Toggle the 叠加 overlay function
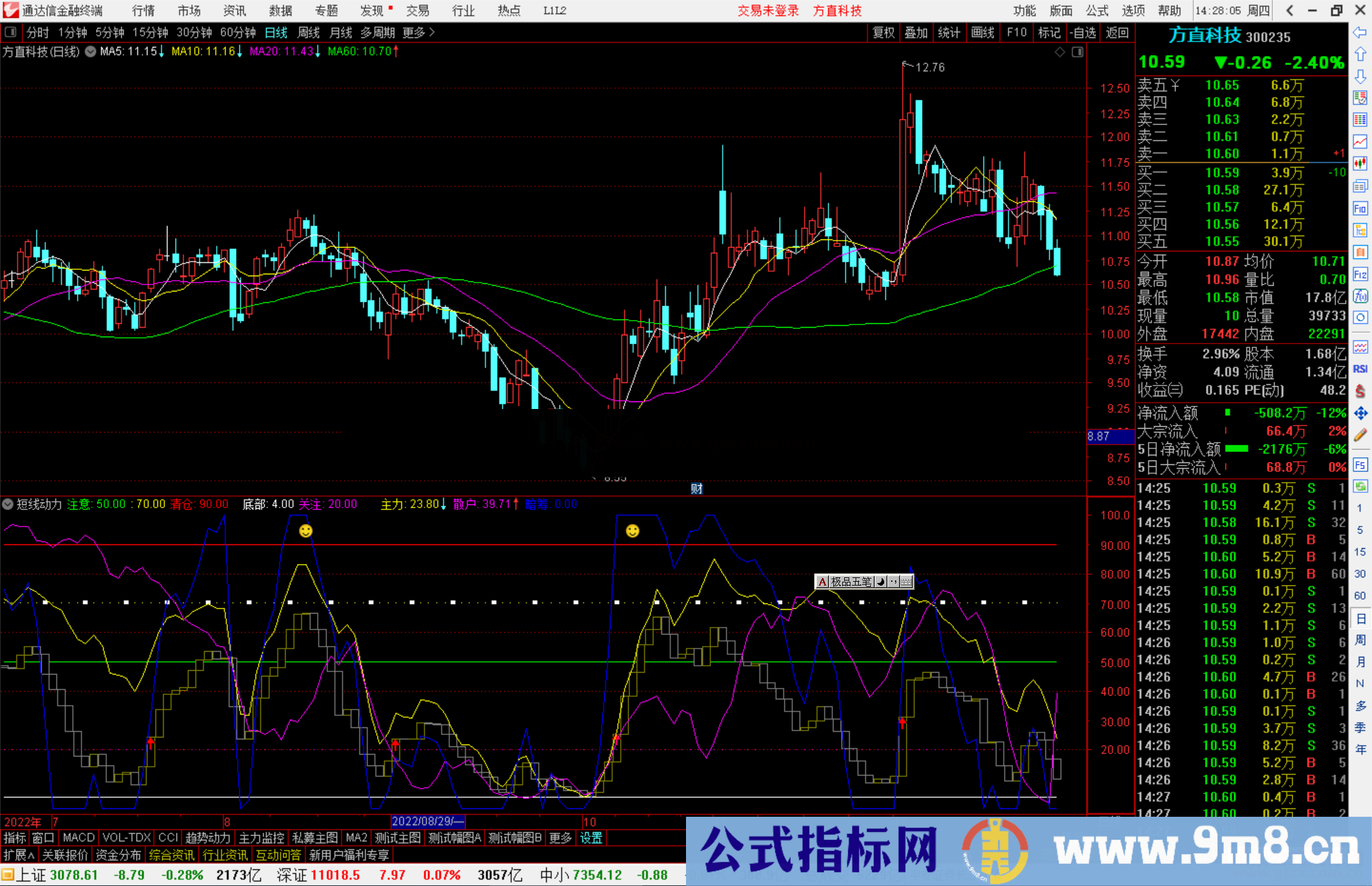1372x886 pixels. 917,32
